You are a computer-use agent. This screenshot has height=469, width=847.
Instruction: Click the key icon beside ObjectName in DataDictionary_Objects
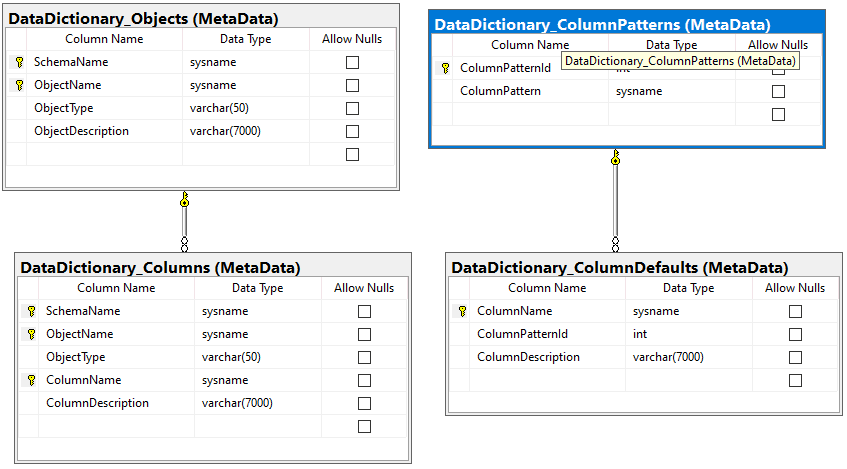tap(19, 85)
